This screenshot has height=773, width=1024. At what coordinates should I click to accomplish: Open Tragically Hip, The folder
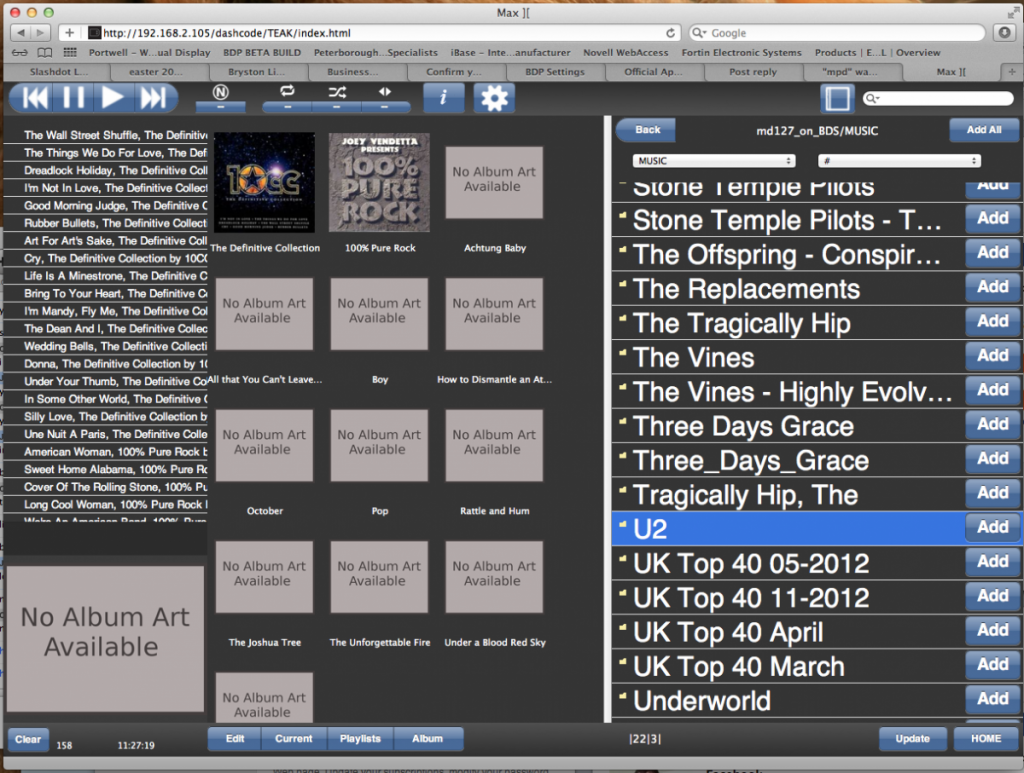tap(788, 495)
